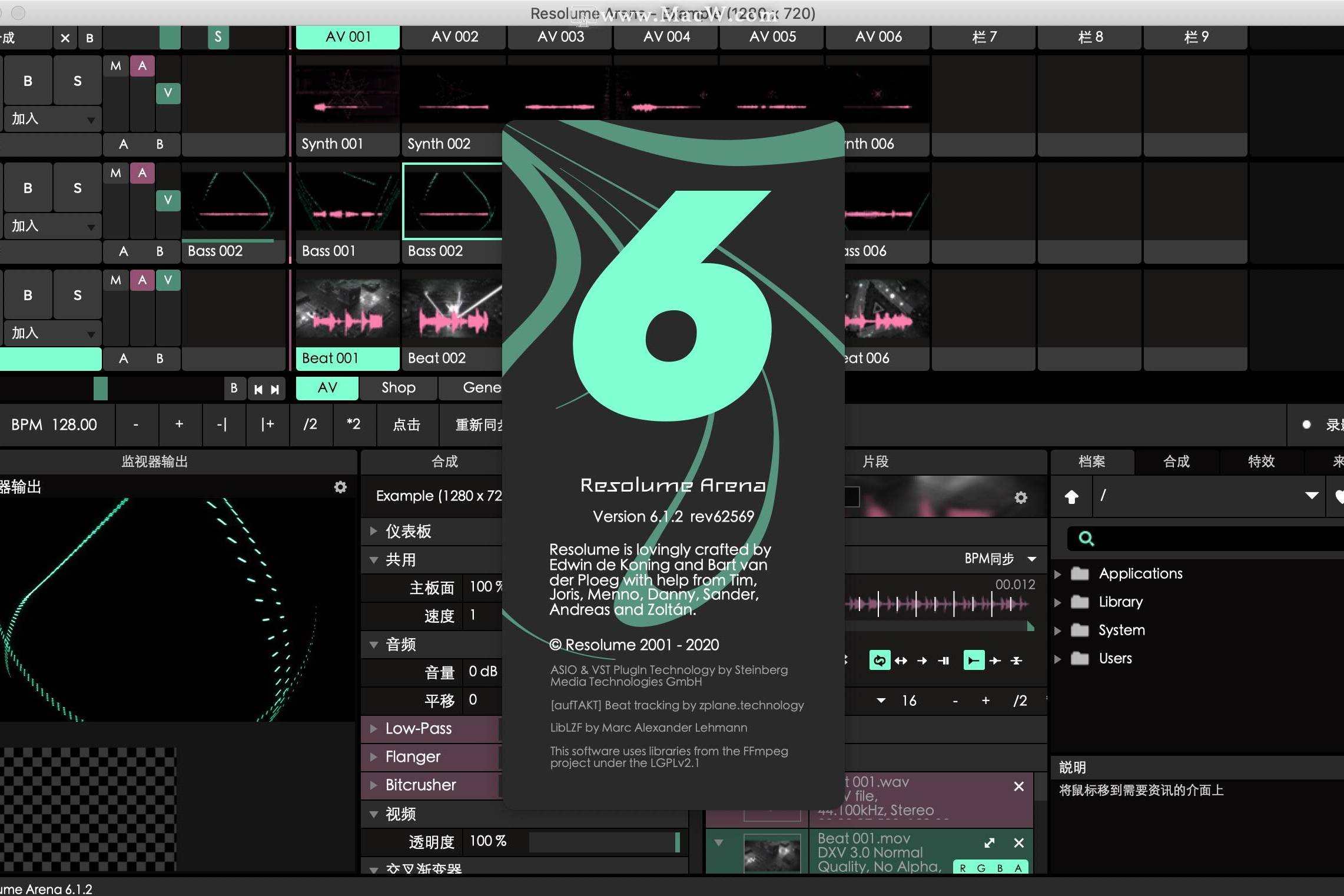Click the System folder icon
The image size is (1344, 896).
[x=1080, y=630]
